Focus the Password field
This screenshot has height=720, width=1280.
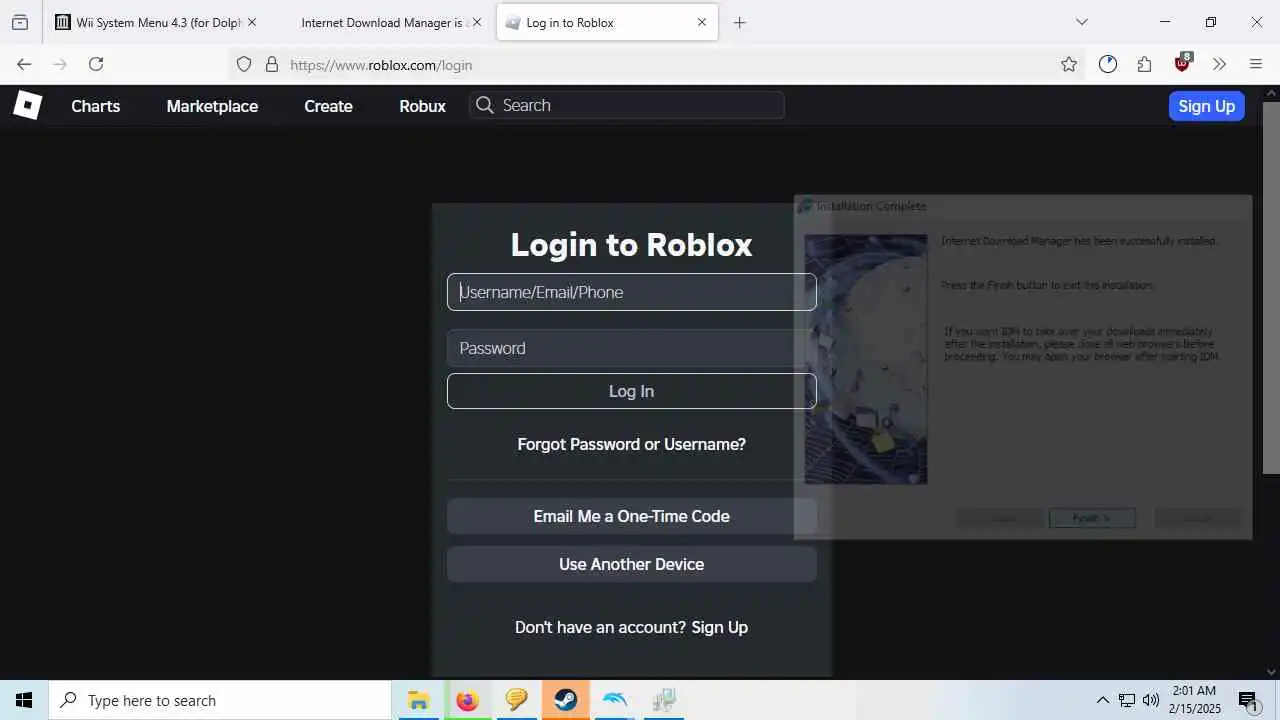631,348
